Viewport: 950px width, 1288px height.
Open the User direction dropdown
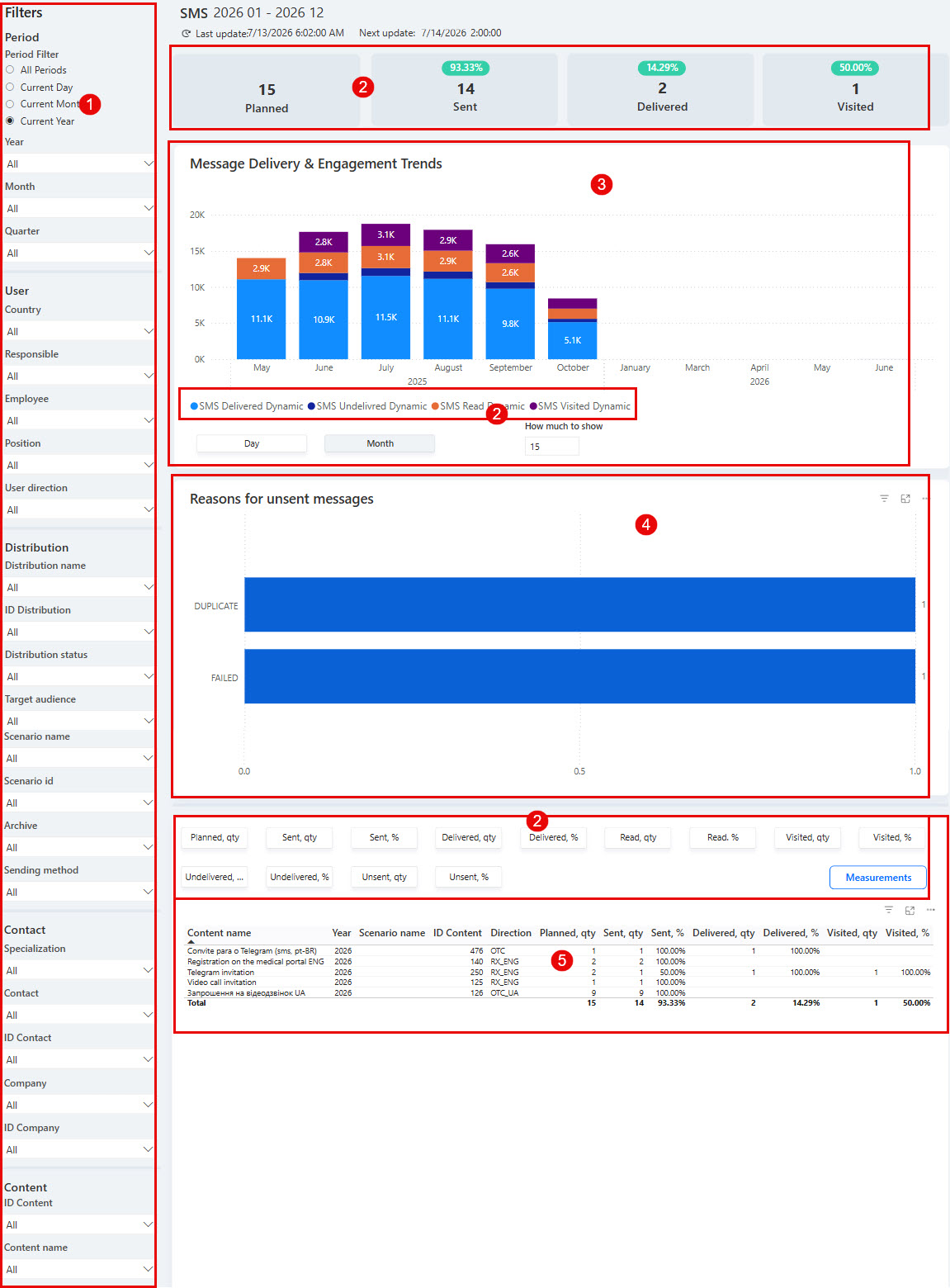click(x=78, y=509)
